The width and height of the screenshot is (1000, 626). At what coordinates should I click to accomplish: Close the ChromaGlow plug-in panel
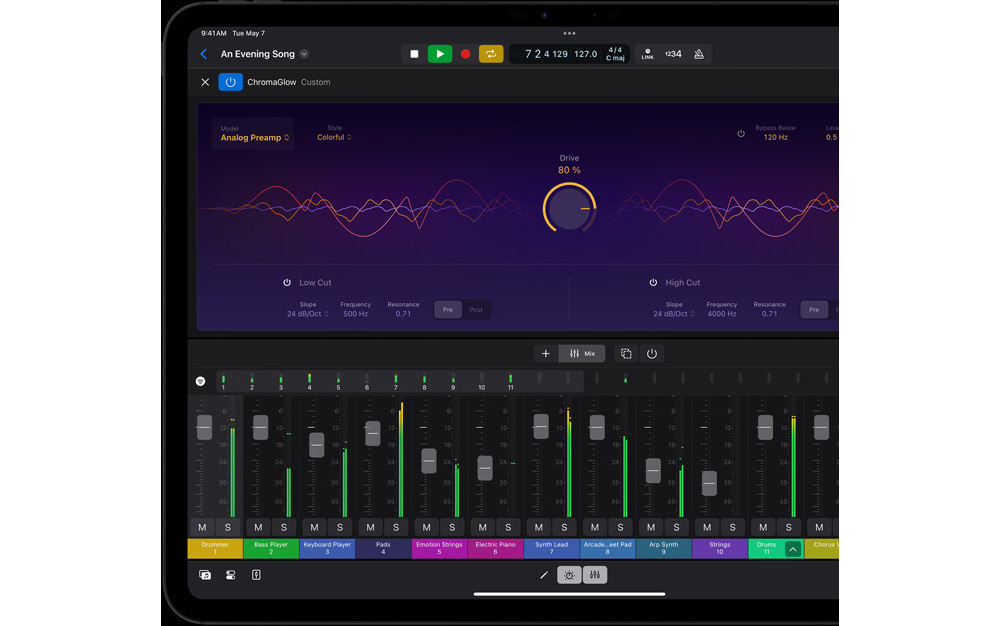tap(205, 82)
